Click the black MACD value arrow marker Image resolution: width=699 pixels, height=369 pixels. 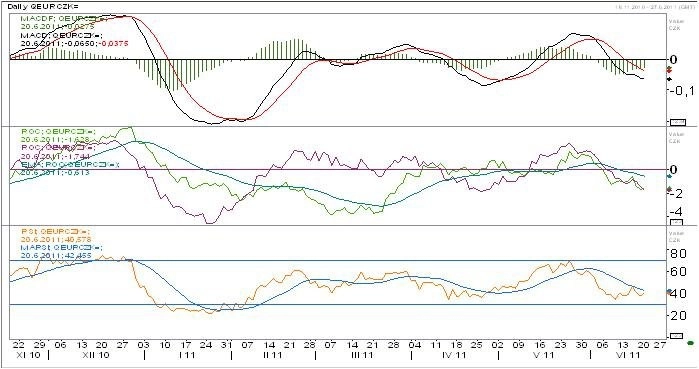coord(669,79)
